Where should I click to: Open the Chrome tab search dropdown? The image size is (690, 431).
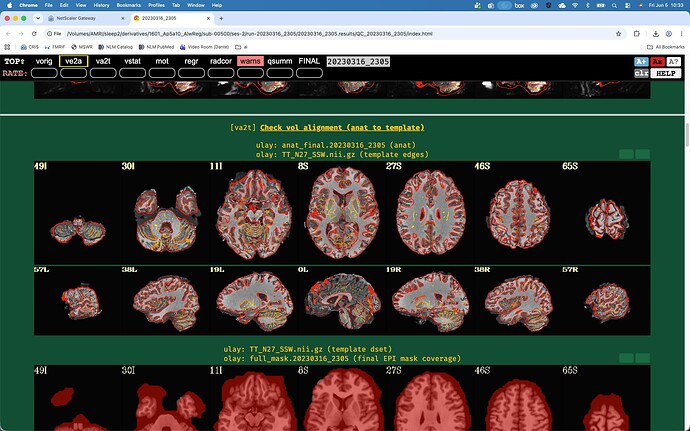point(38,18)
